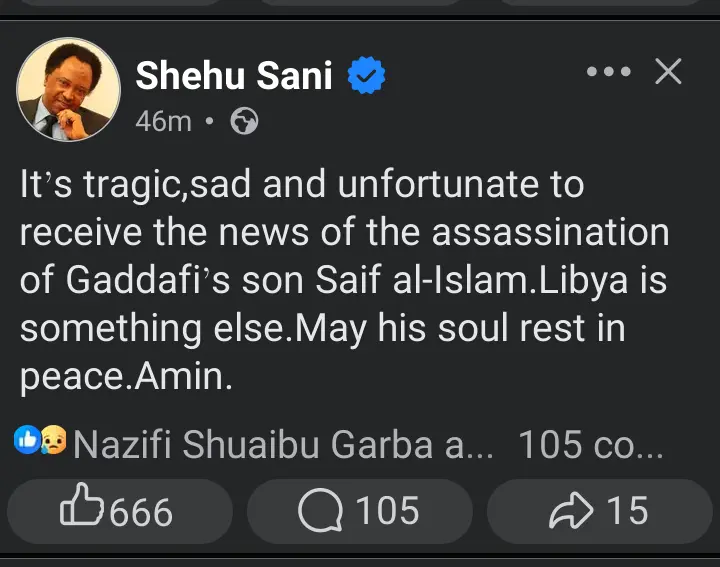Click the 666 likes count
This screenshot has width=720, height=567.
click(x=141, y=512)
